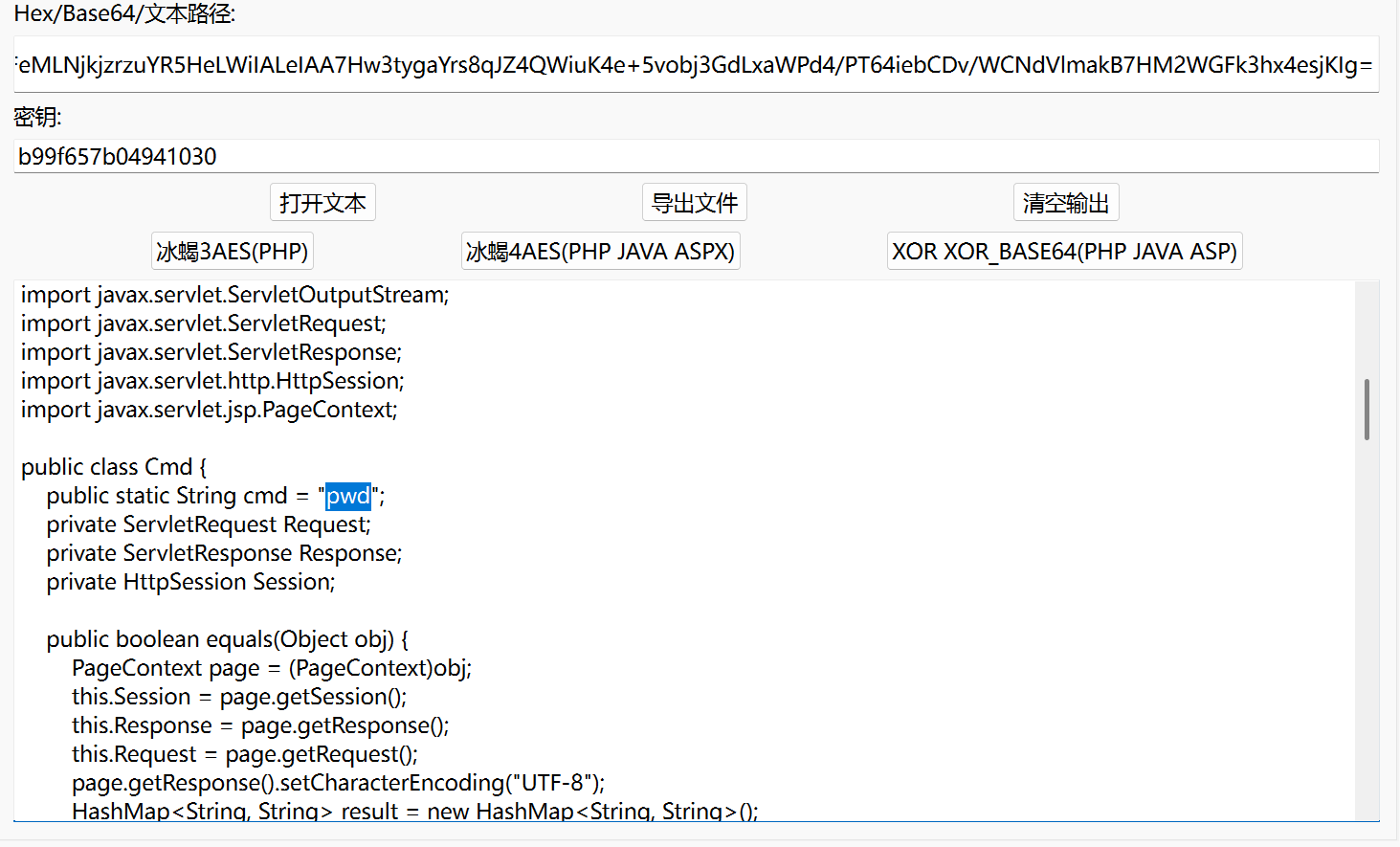Click the 打开文本 button

[x=322, y=203]
